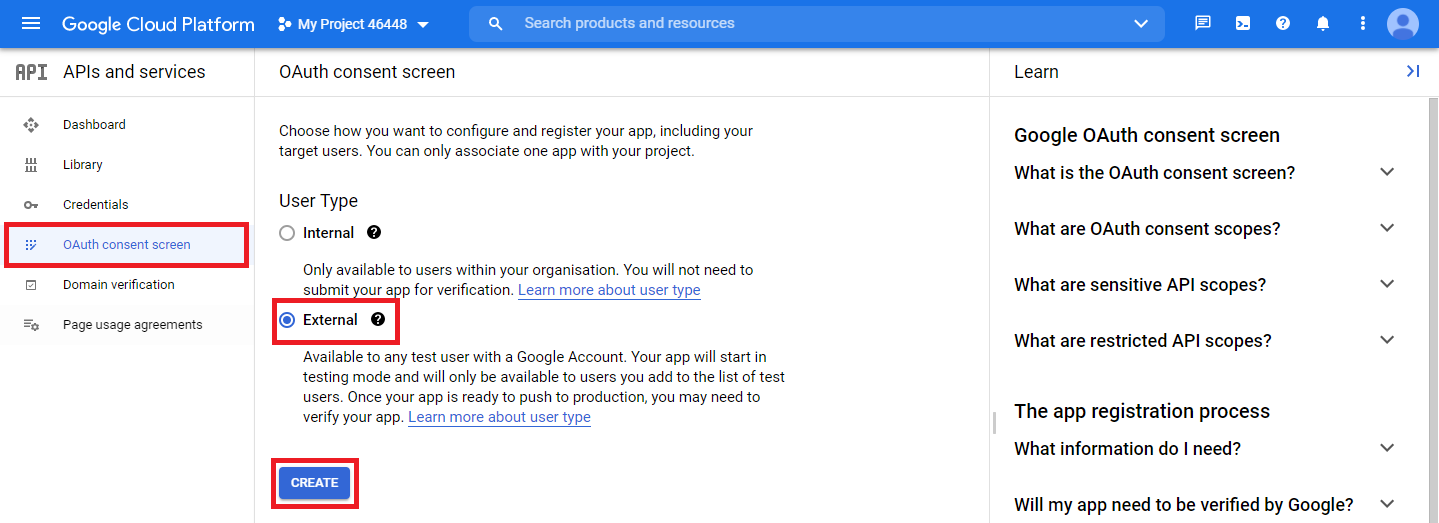This screenshot has height=523, width=1439.
Task: Select the Internal user type radio button
Action: click(x=287, y=233)
